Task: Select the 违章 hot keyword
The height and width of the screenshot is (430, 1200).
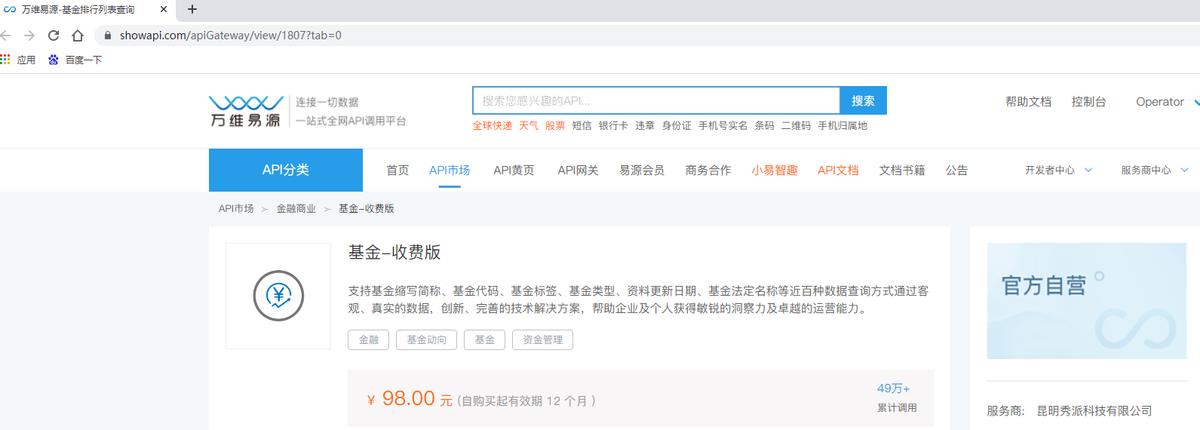Action: point(645,126)
